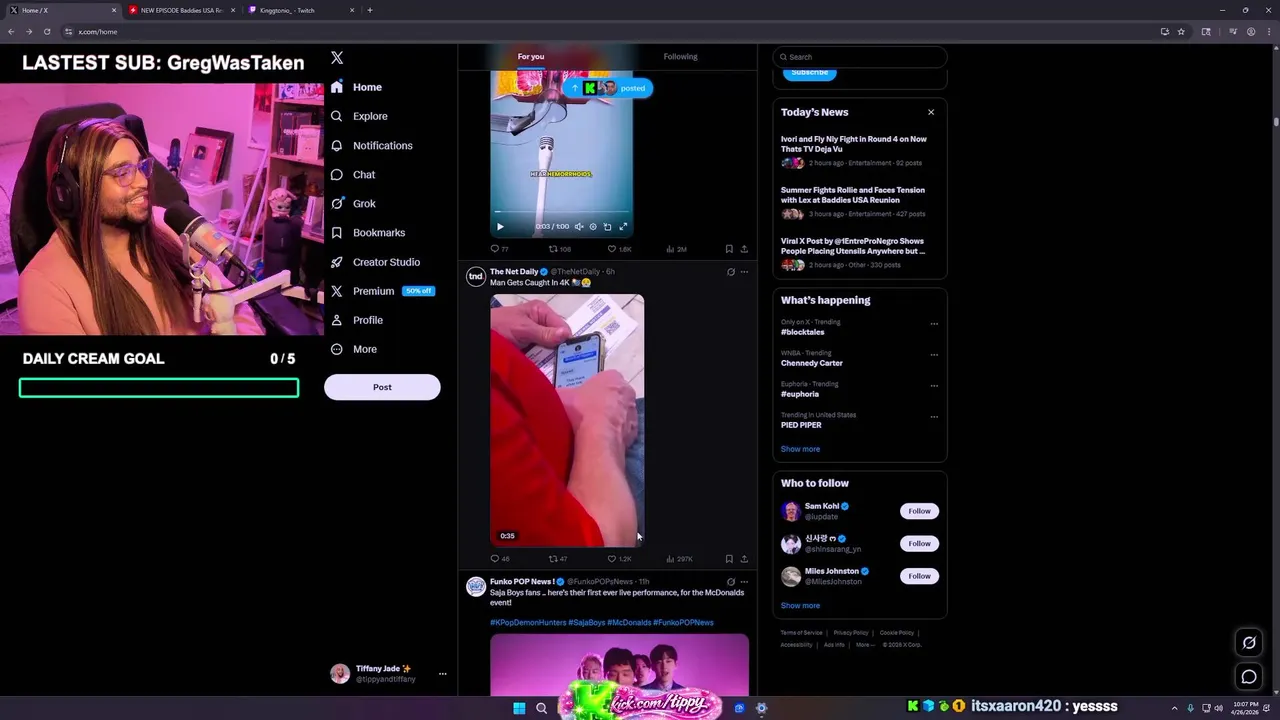Open Premium 50% off in the sidebar
This screenshot has height=720, width=1280.
pos(382,291)
